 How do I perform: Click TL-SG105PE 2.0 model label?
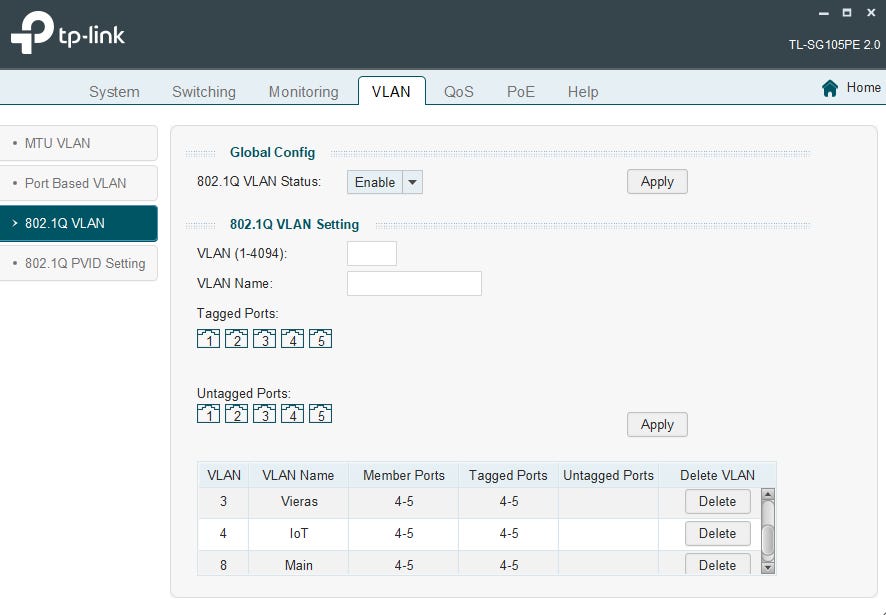[x=834, y=45]
